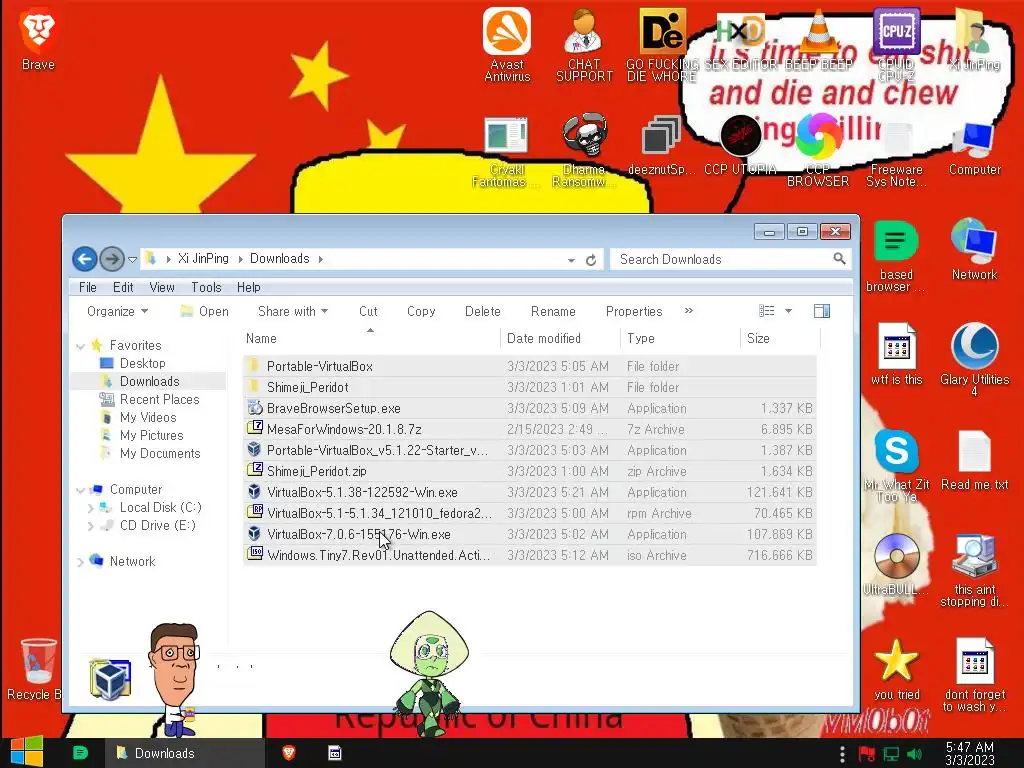Screen dimensions: 1024x768
Task: Select Recent Places in sidebar
Action: (x=159, y=399)
